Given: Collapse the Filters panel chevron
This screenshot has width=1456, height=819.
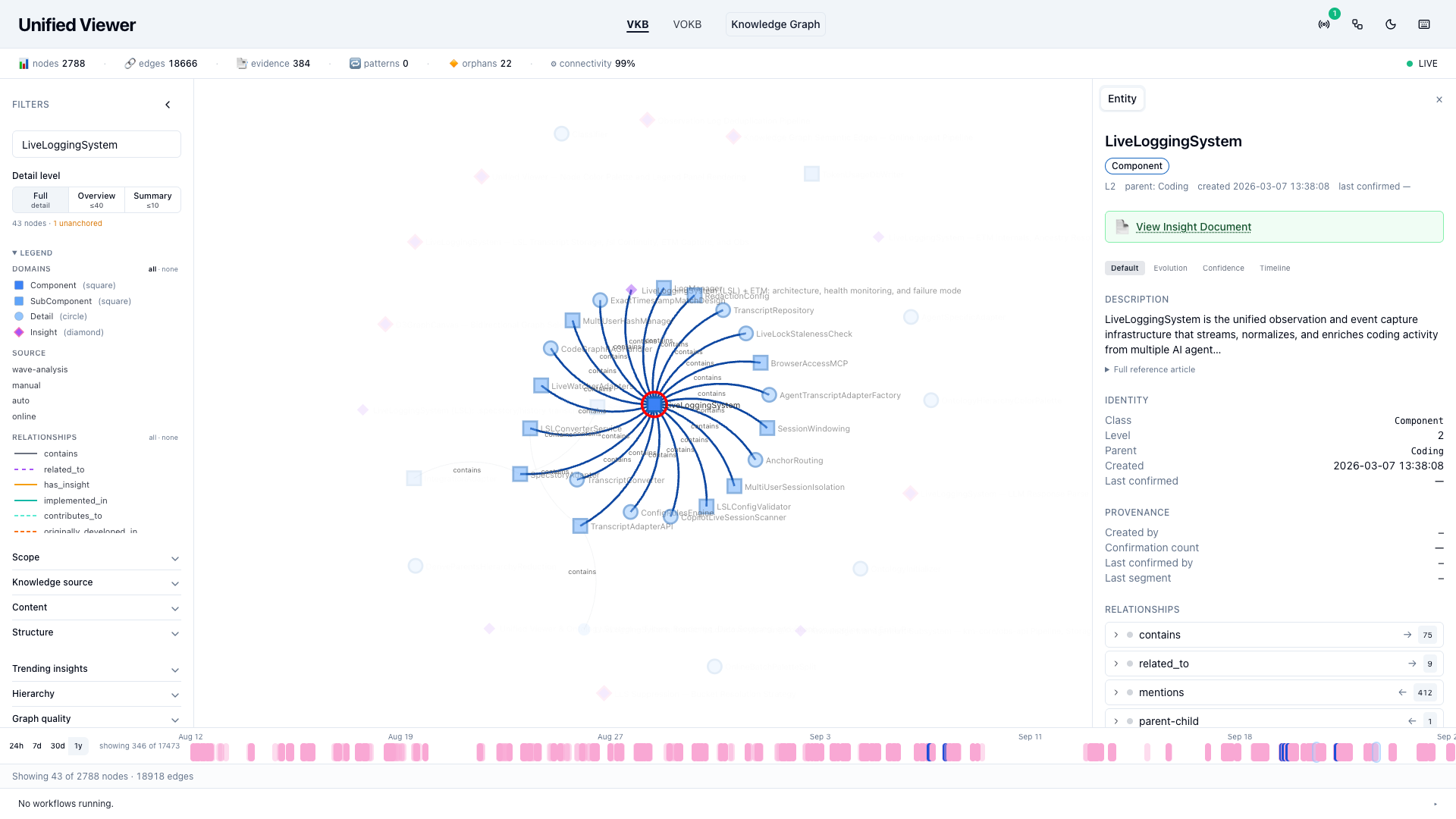Looking at the screenshot, I should [168, 105].
